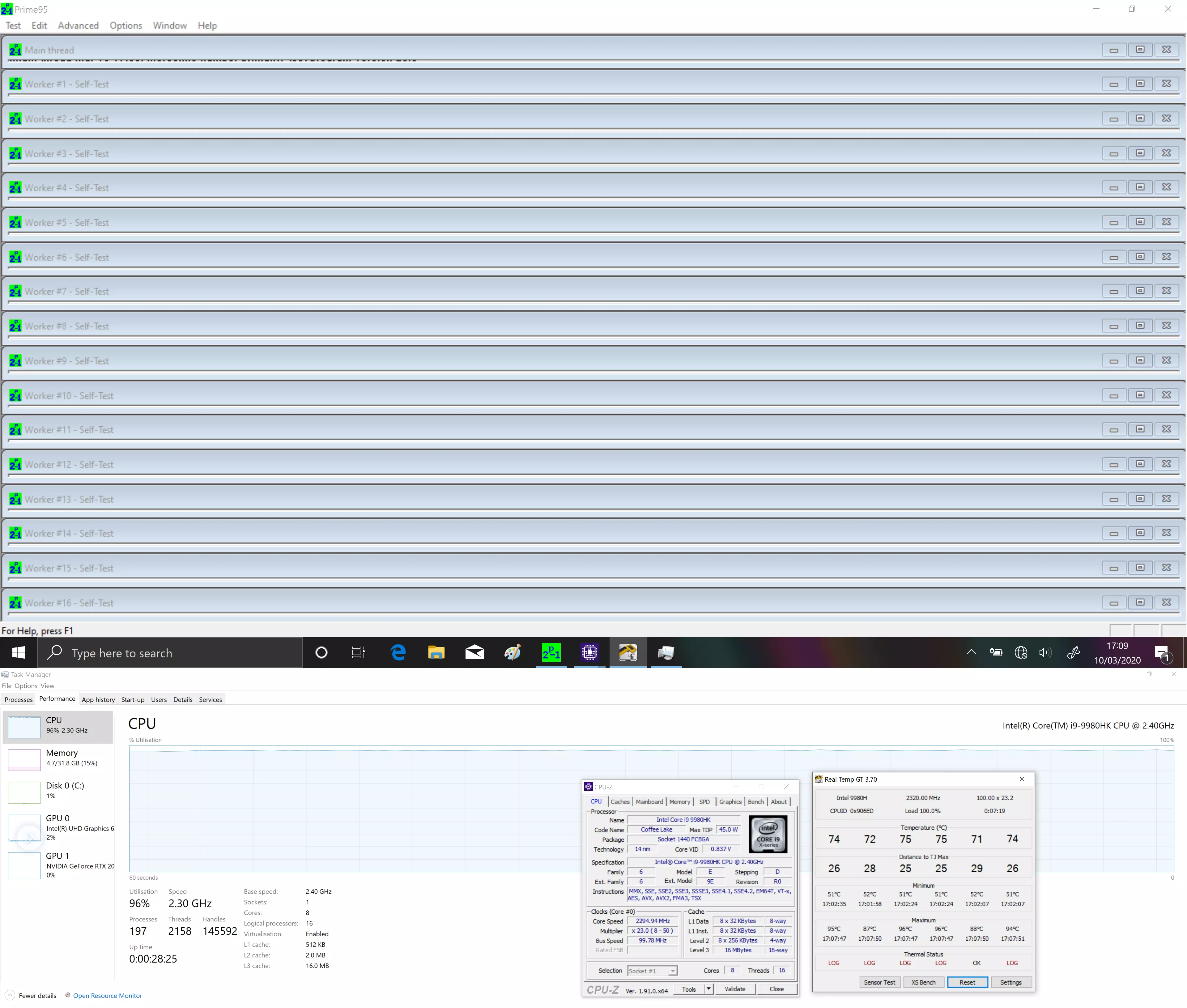
Task: Click the Worker #4 Self-Test window icon
Action: [15, 187]
